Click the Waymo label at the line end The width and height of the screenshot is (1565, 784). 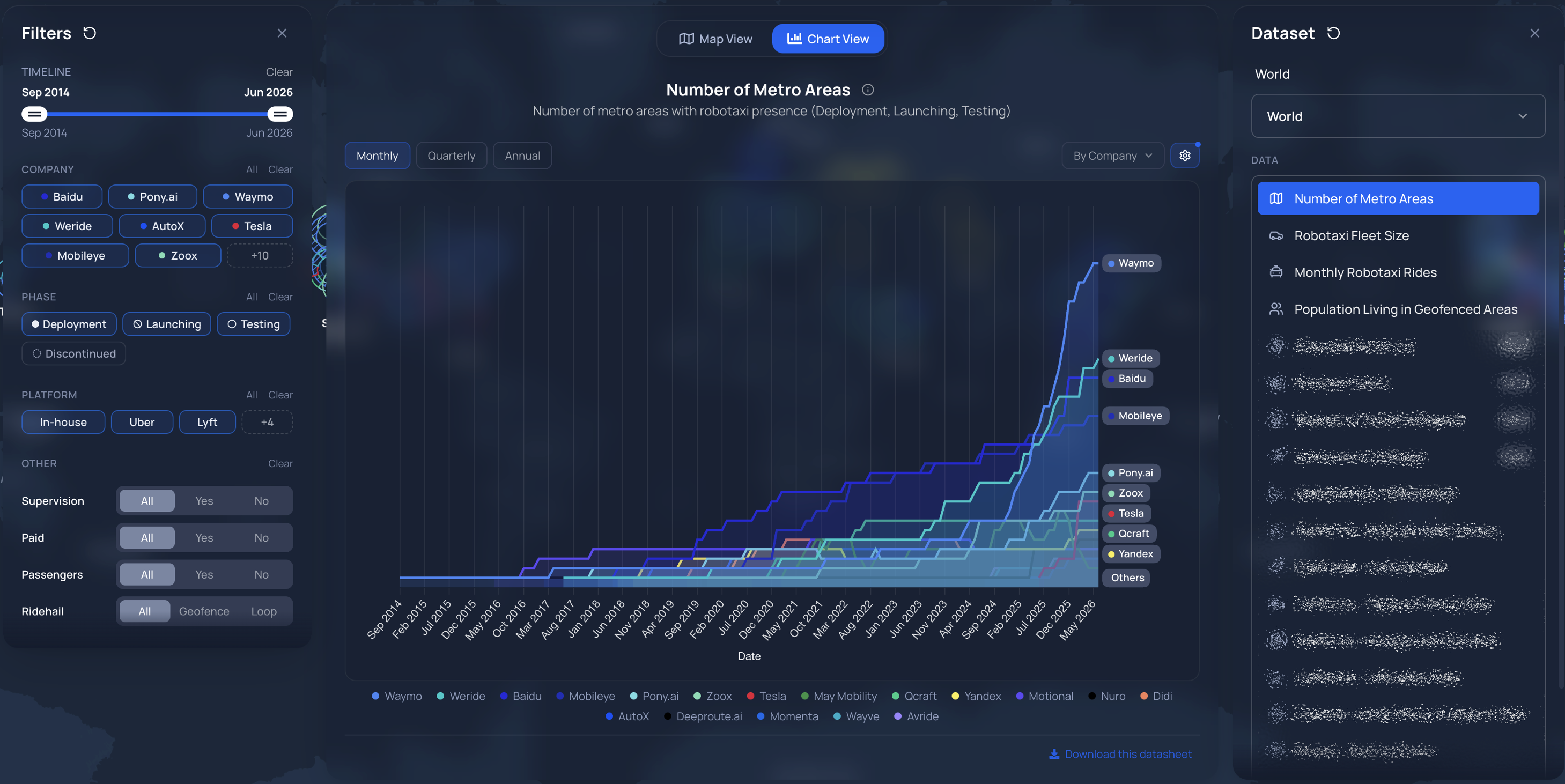coord(1131,263)
